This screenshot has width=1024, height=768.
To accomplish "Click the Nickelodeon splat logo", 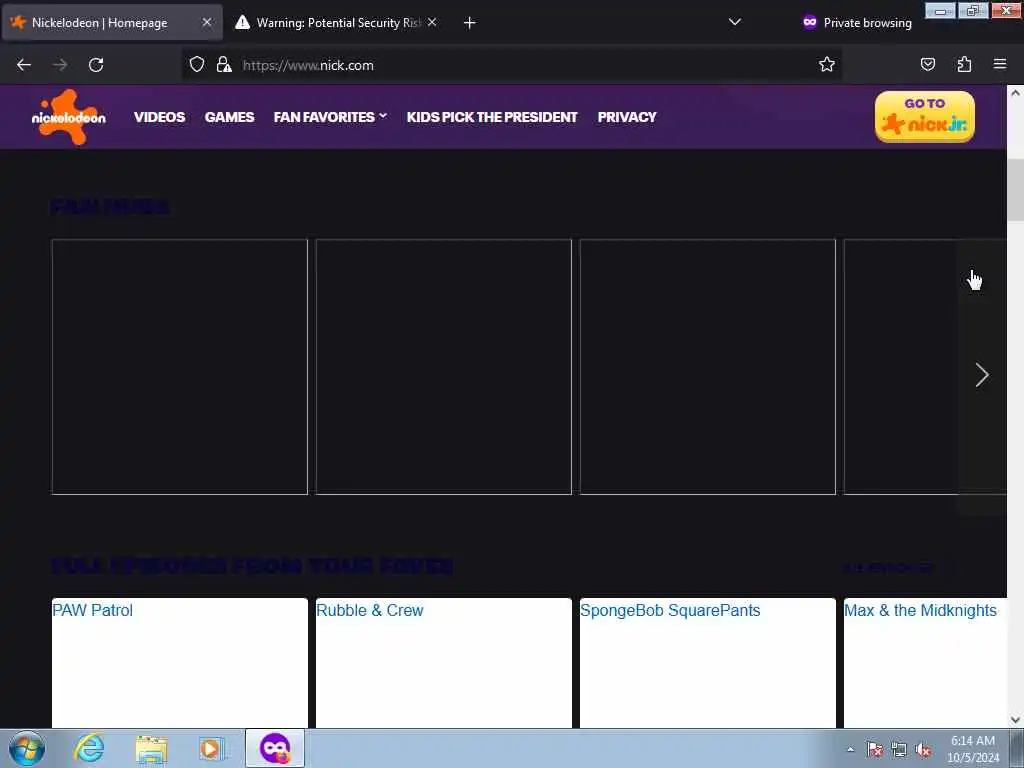I will tap(69, 117).
